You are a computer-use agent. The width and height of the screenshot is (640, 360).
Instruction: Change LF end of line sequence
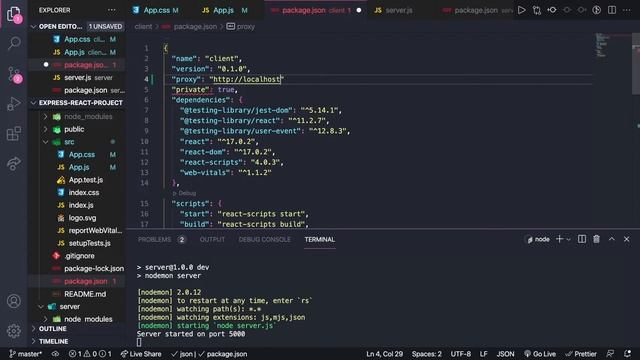click(x=483, y=354)
